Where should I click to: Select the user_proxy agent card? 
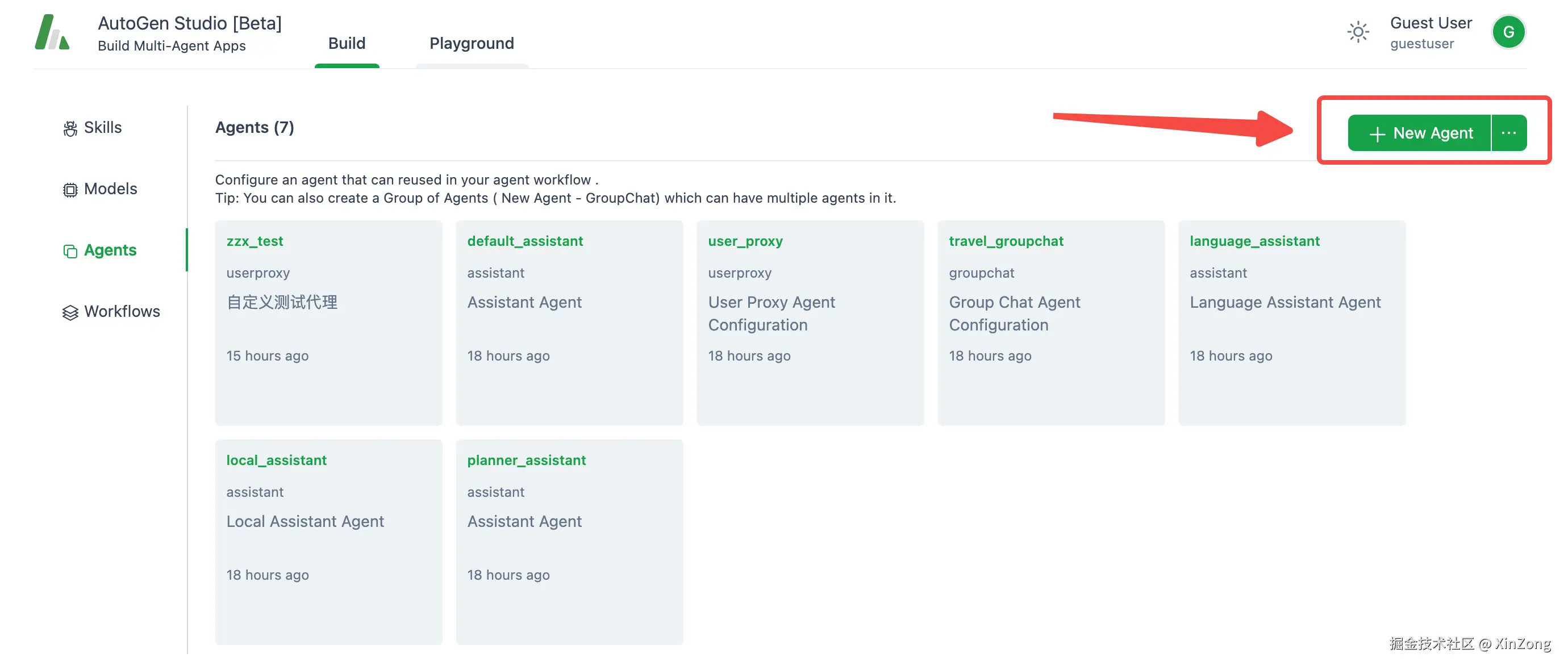810,323
